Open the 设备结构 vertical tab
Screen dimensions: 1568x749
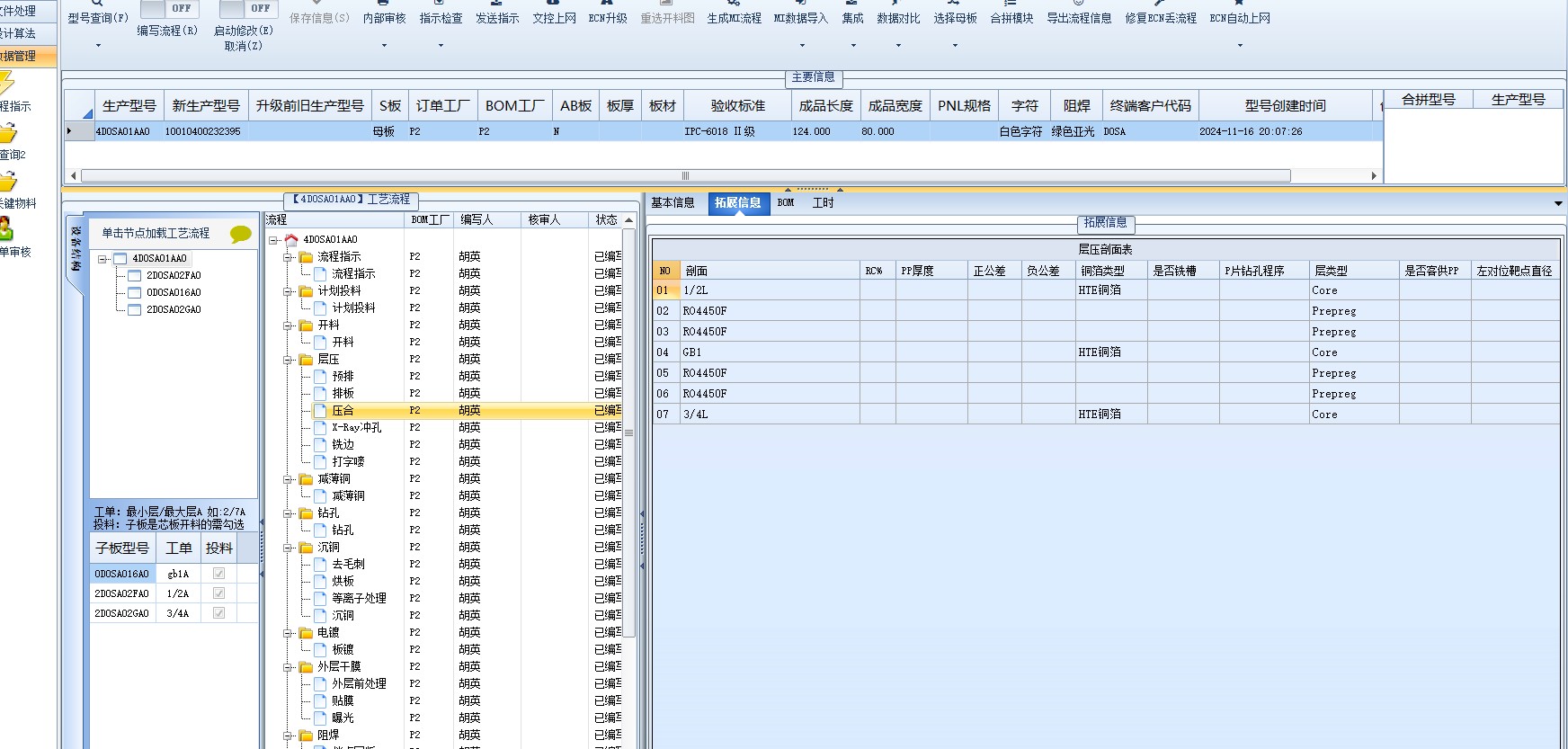click(x=76, y=252)
